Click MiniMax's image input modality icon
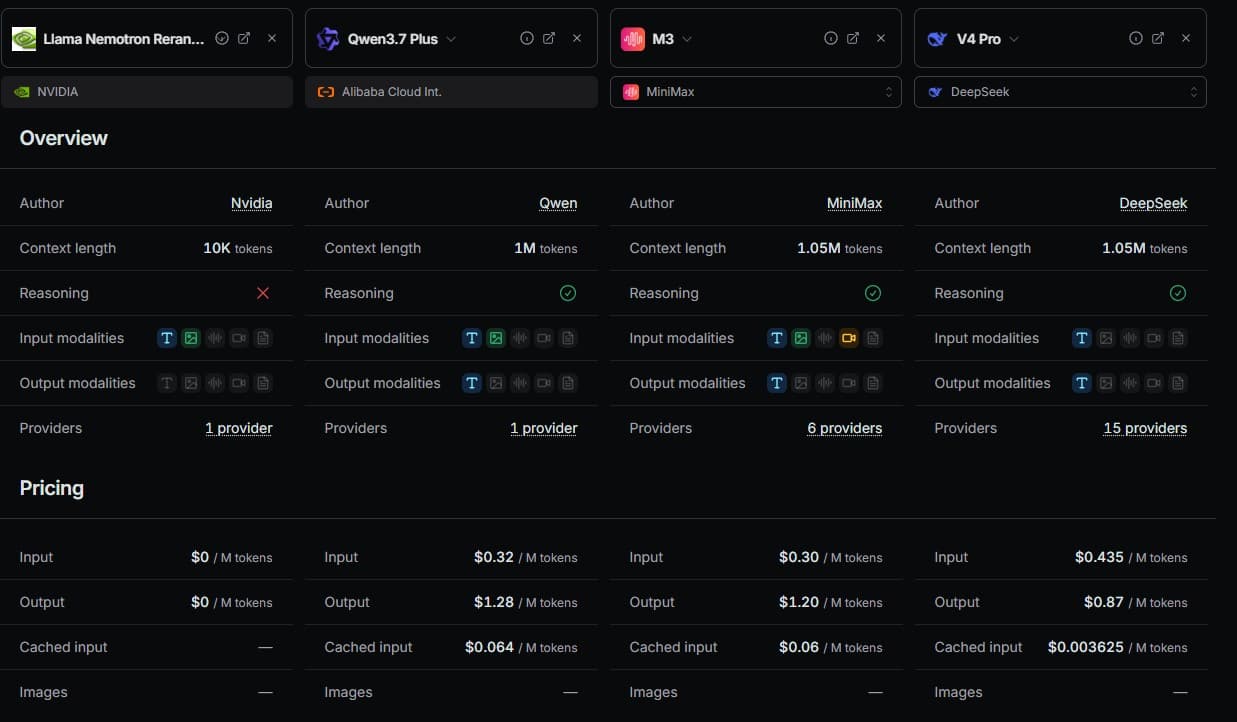This screenshot has height=722, width=1237. pyautogui.click(x=801, y=338)
